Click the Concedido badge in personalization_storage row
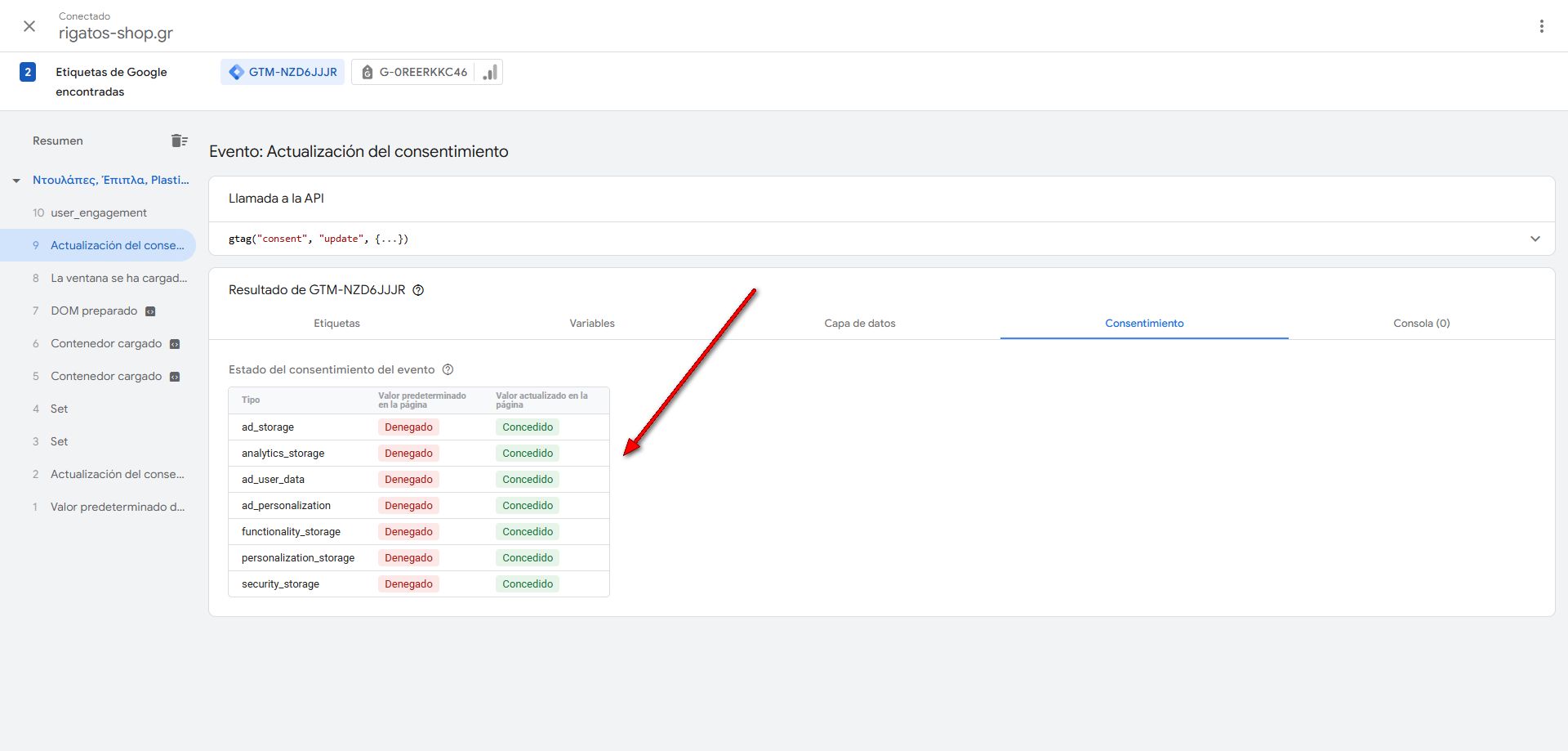Image resolution: width=1568 pixels, height=751 pixels. tap(528, 557)
